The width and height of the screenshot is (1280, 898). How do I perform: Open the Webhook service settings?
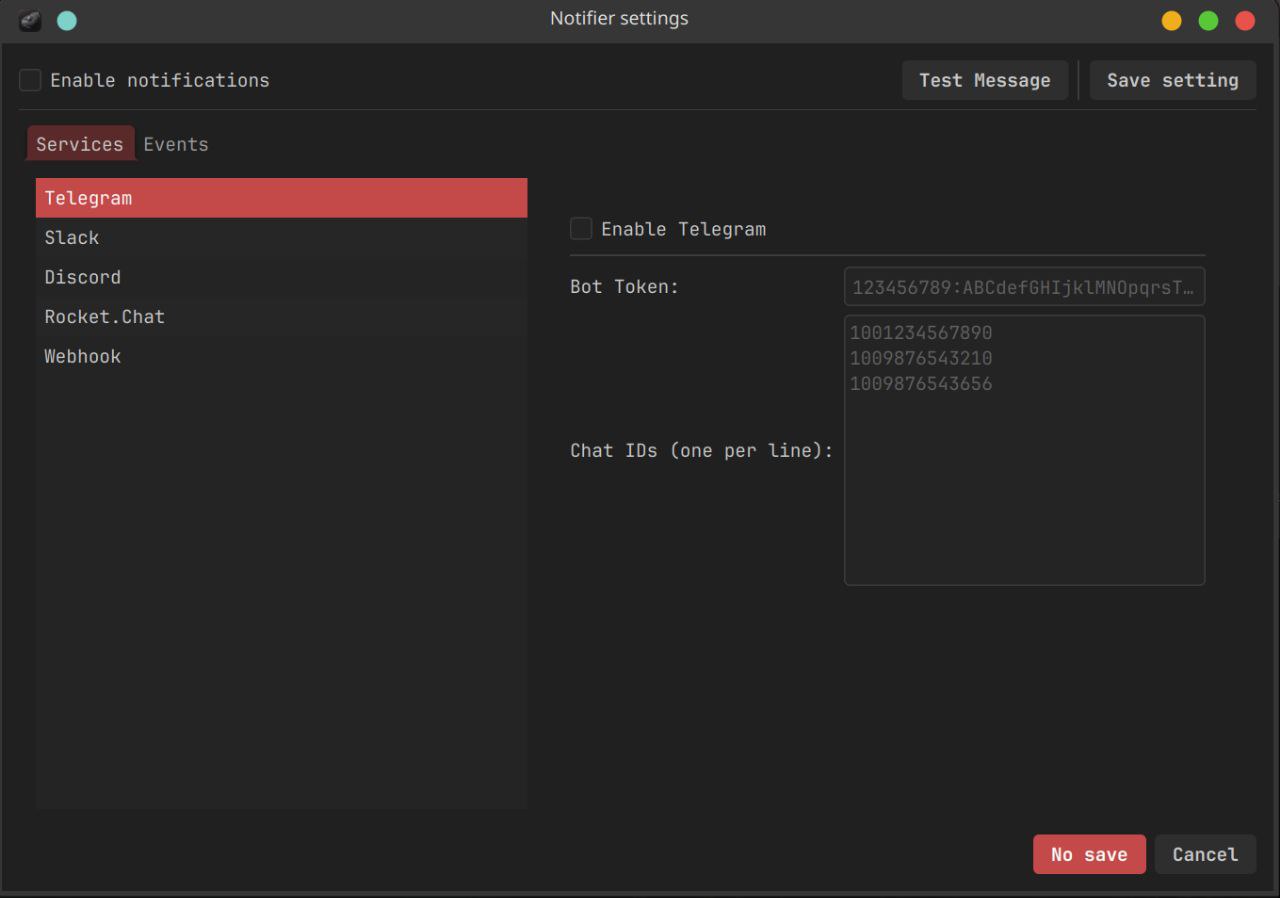(x=281, y=356)
